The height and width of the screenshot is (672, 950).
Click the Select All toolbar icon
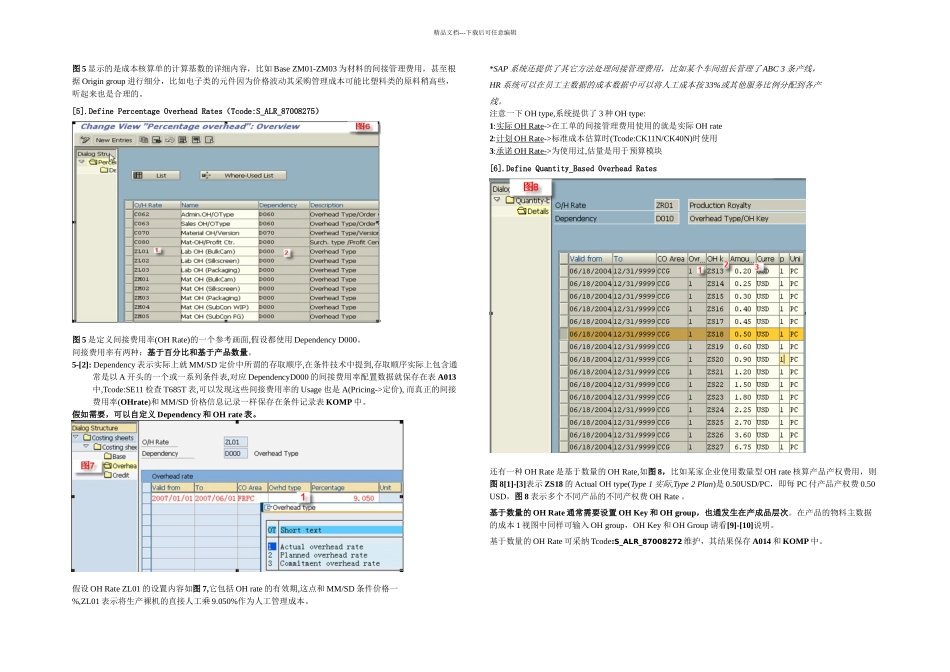coord(182,140)
